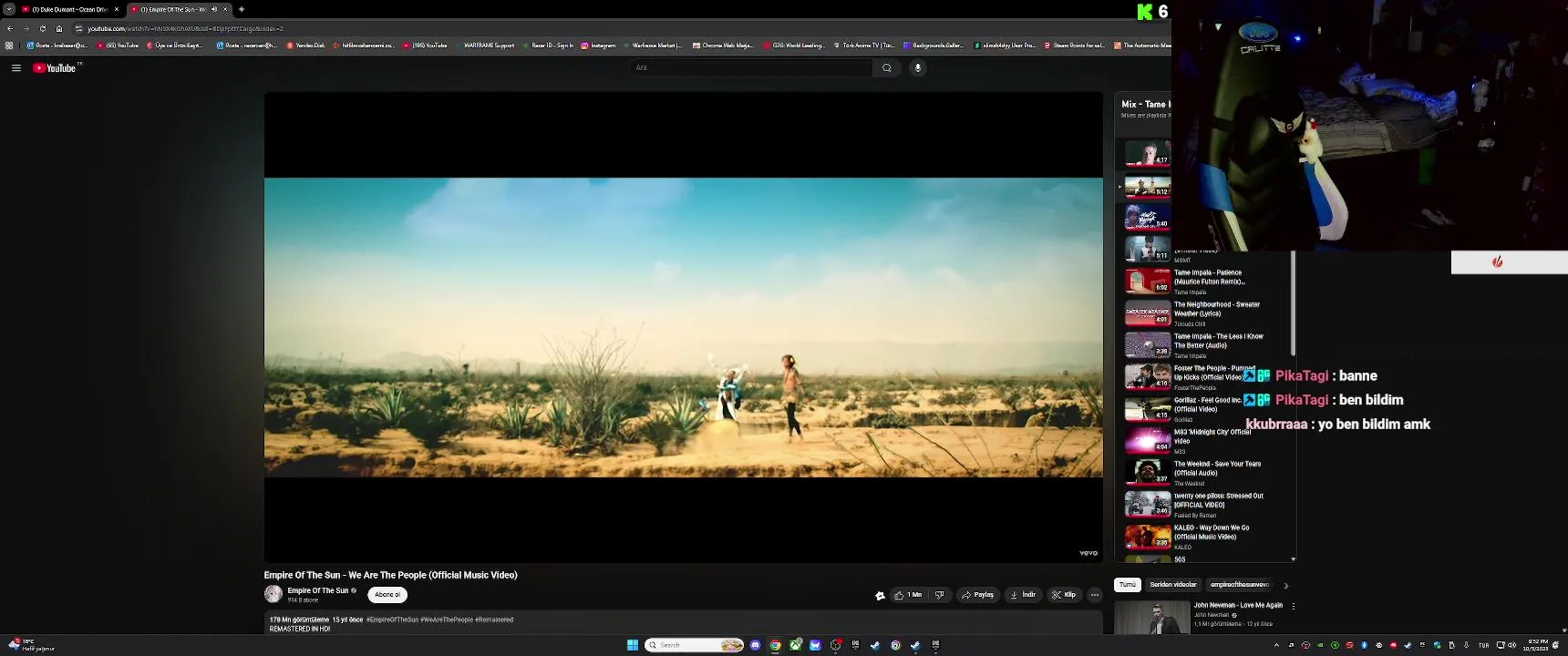Open the Chrome Web Mağazası bookmark
Image resolution: width=1568 pixels, height=656 pixels.
[x=723, y=45]
